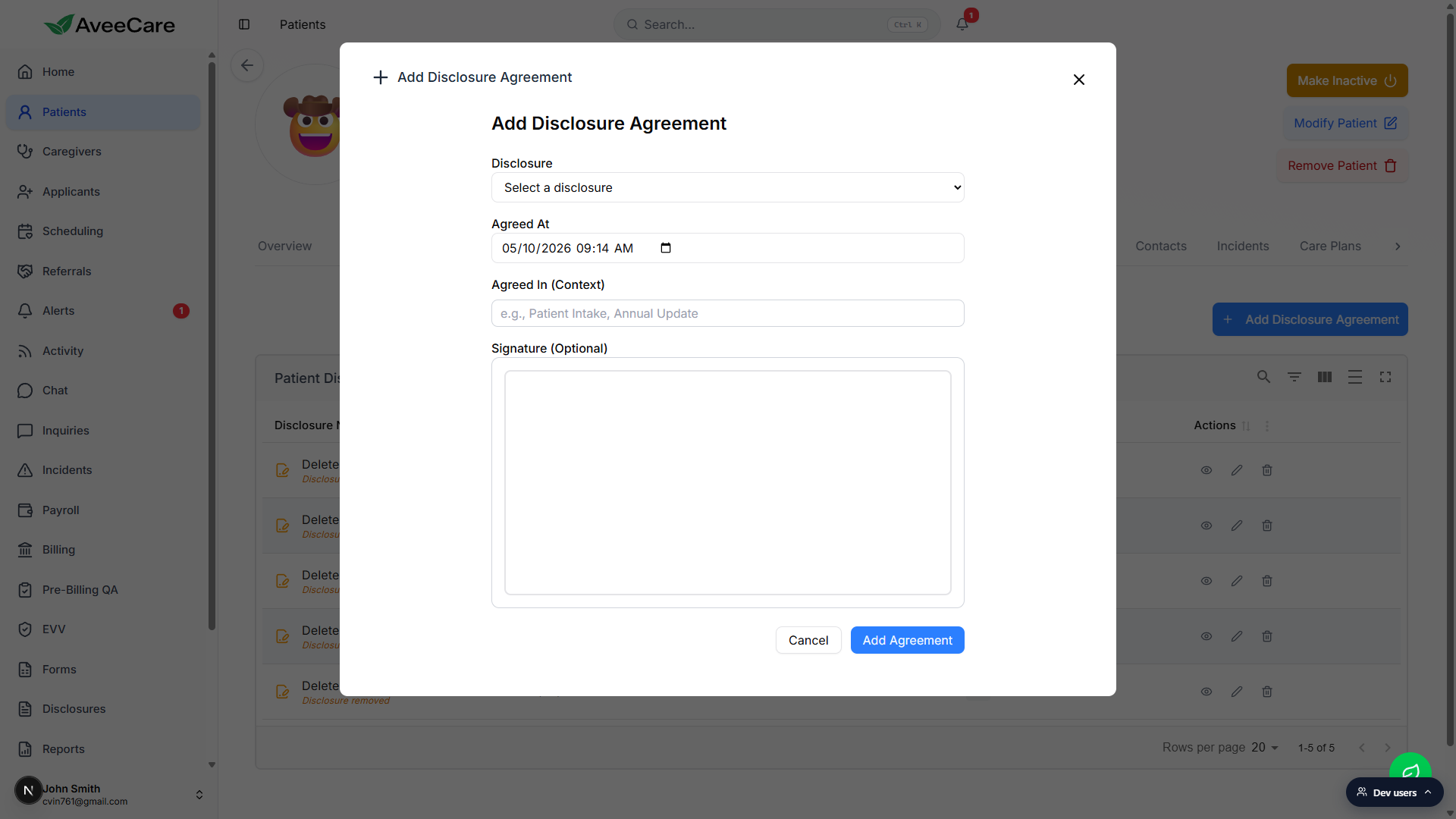Click the Agreed At date-time field

[x=727, y=248]
